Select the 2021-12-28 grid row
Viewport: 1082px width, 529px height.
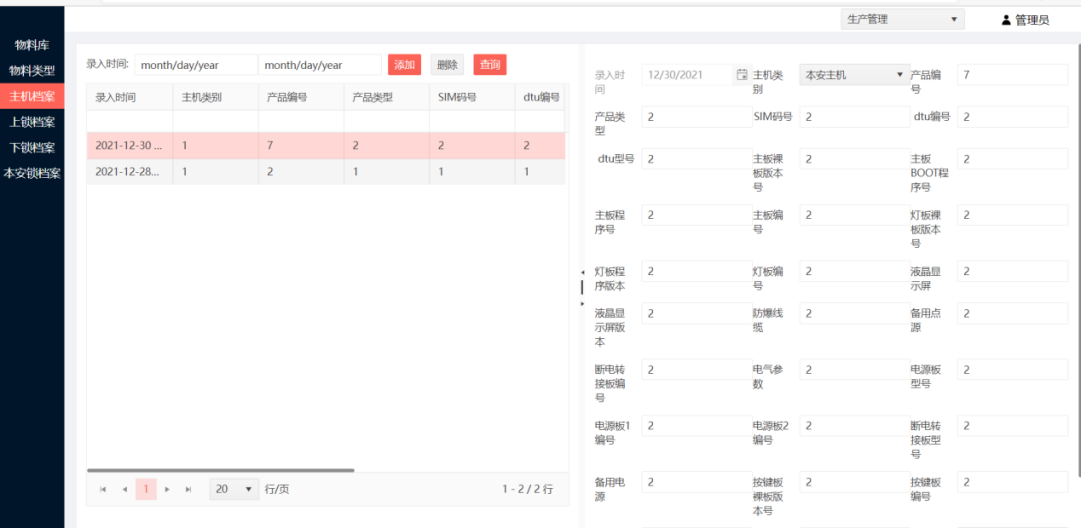326,172
